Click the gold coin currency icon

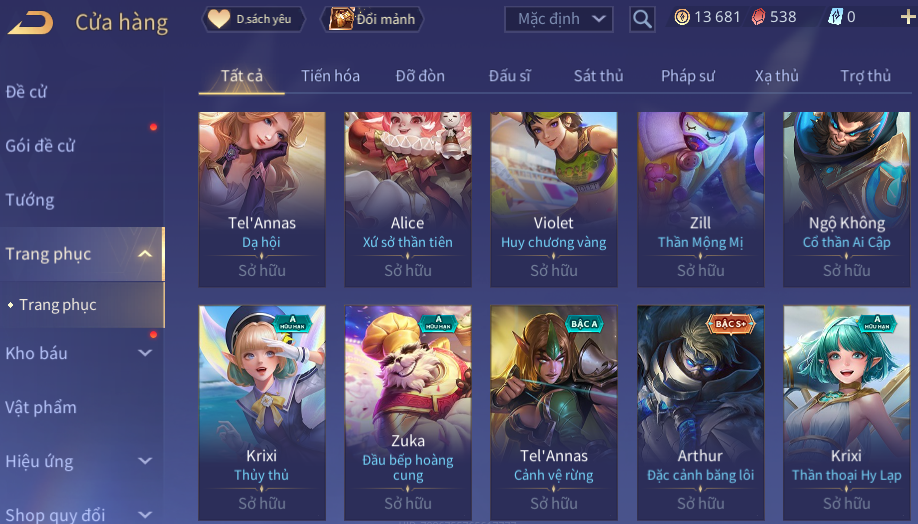click(x=681, y=18)
